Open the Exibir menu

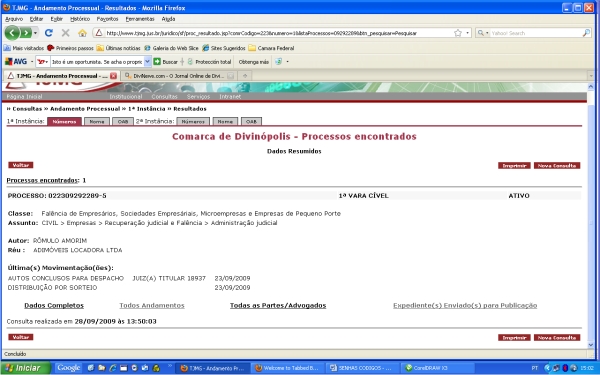coord(57,19)
